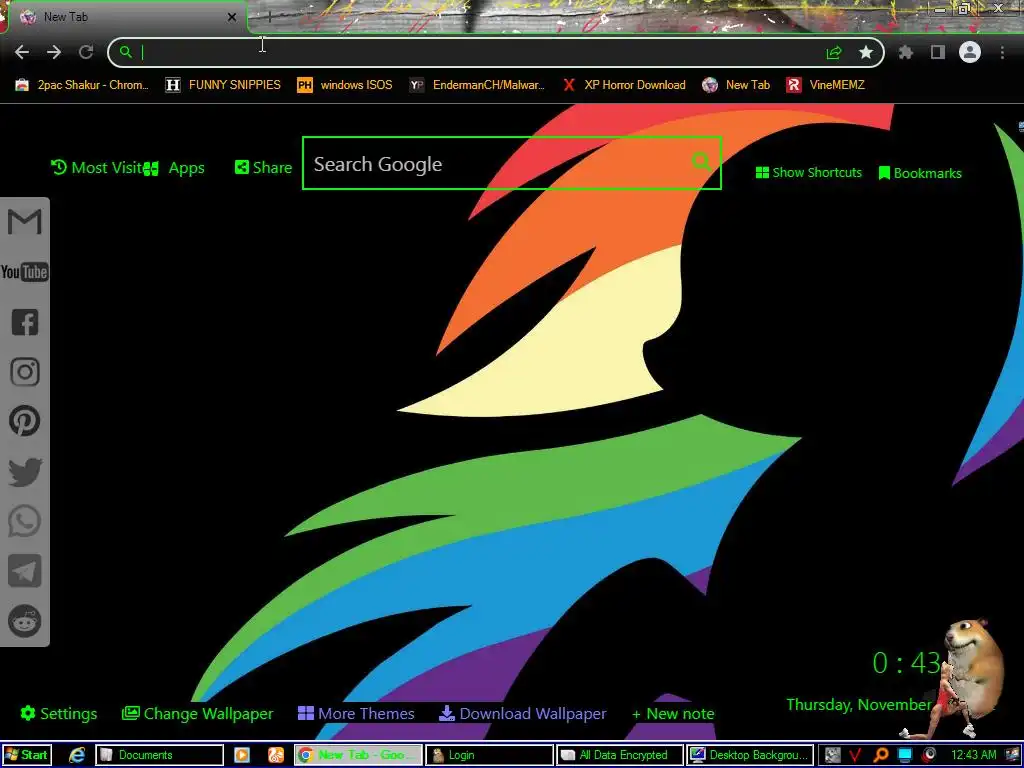Viewport: 1024px width, 768px height.
Task: Switch to Login taskbar window
Action: pos(489,755)
